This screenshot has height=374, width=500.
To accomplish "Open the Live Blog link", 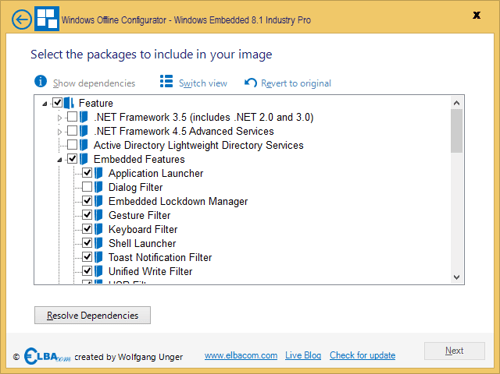I will (303, 355).
